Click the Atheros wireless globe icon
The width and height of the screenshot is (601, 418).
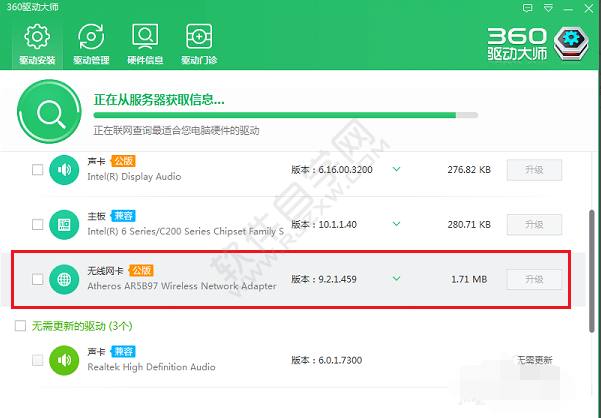pos(64,279)
